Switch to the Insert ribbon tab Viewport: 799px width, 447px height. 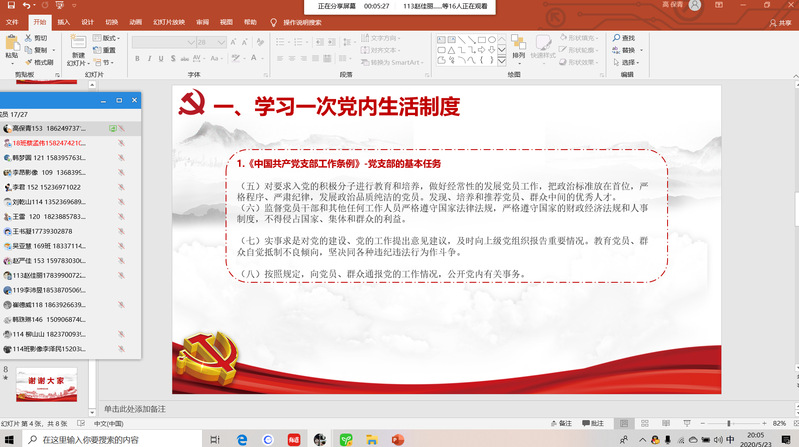coord(63,21)
